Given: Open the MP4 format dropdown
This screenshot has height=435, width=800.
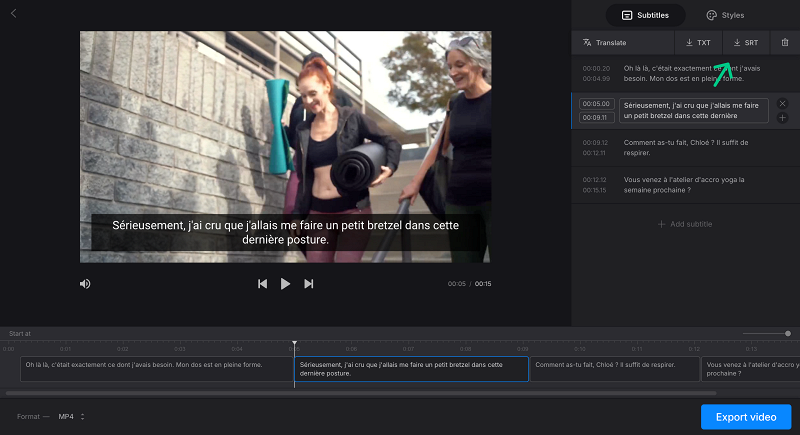Looking at the screenshot, I should pos(71,417).
